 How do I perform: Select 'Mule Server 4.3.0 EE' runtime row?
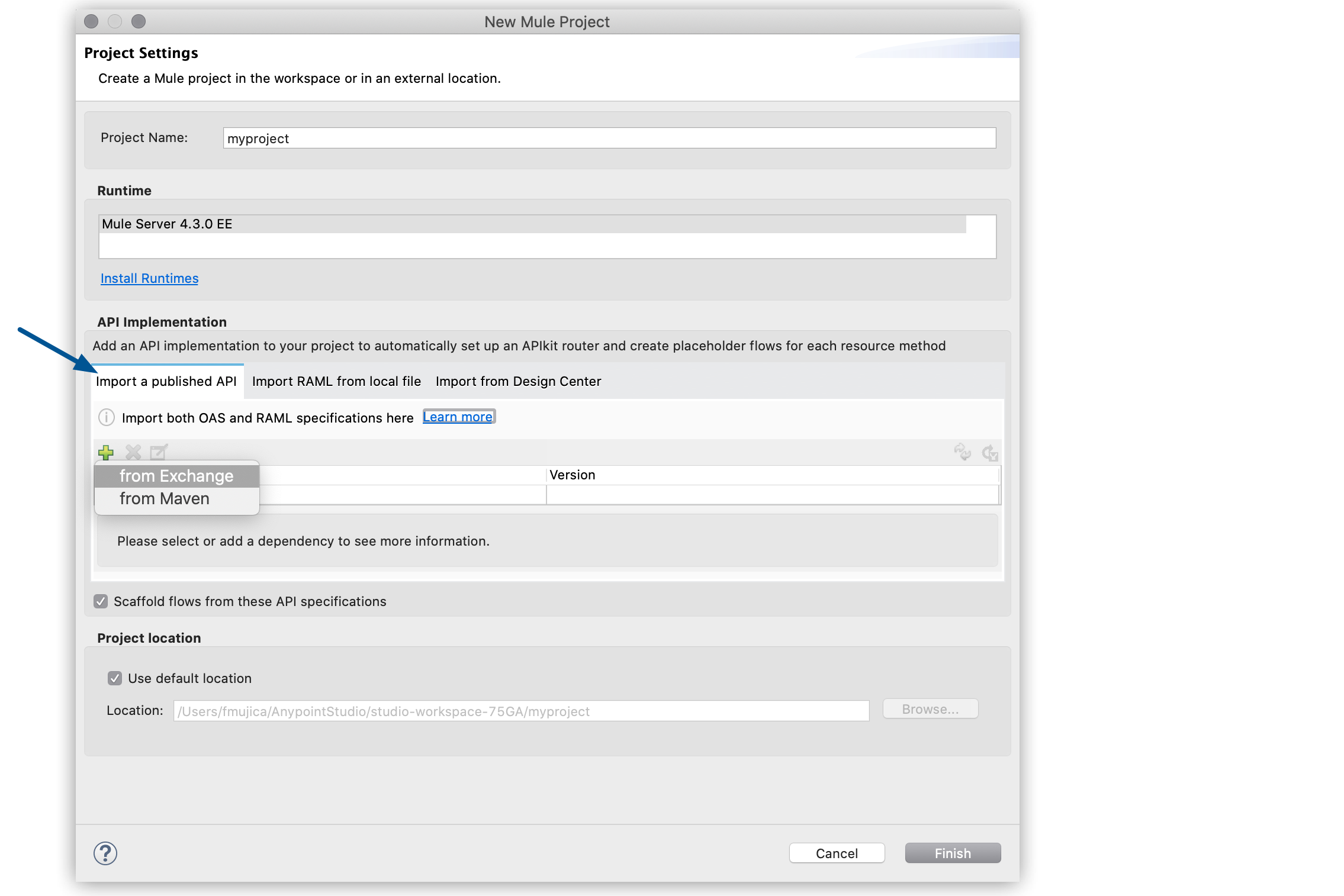533,224
